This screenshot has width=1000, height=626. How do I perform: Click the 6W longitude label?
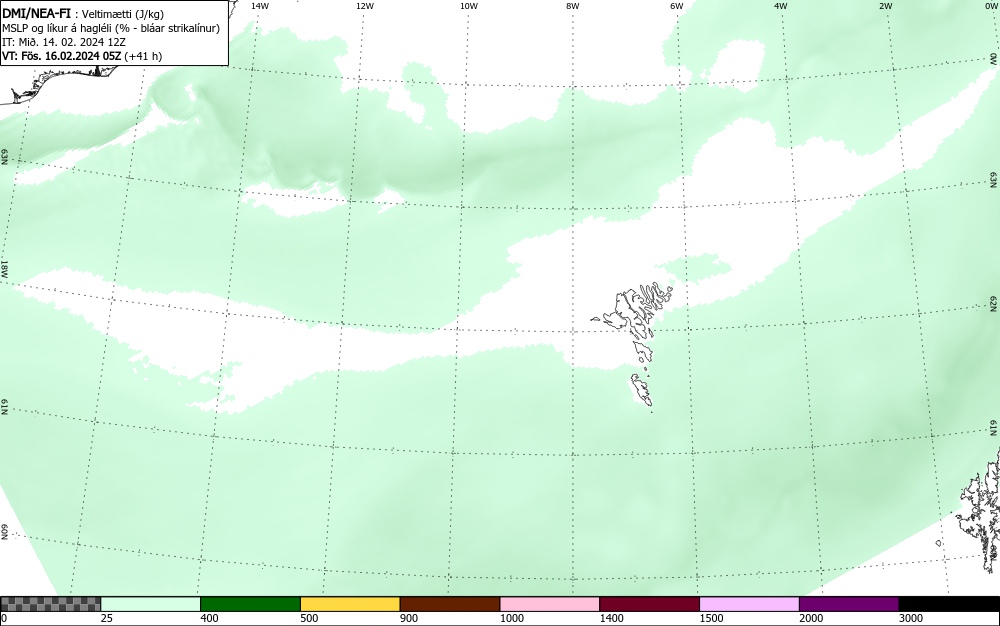[x=677, y=6]
